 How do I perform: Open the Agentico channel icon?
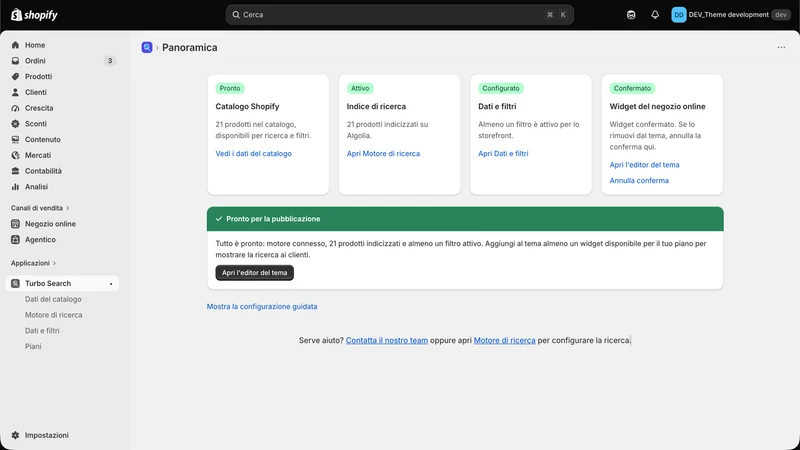(15, 240)
